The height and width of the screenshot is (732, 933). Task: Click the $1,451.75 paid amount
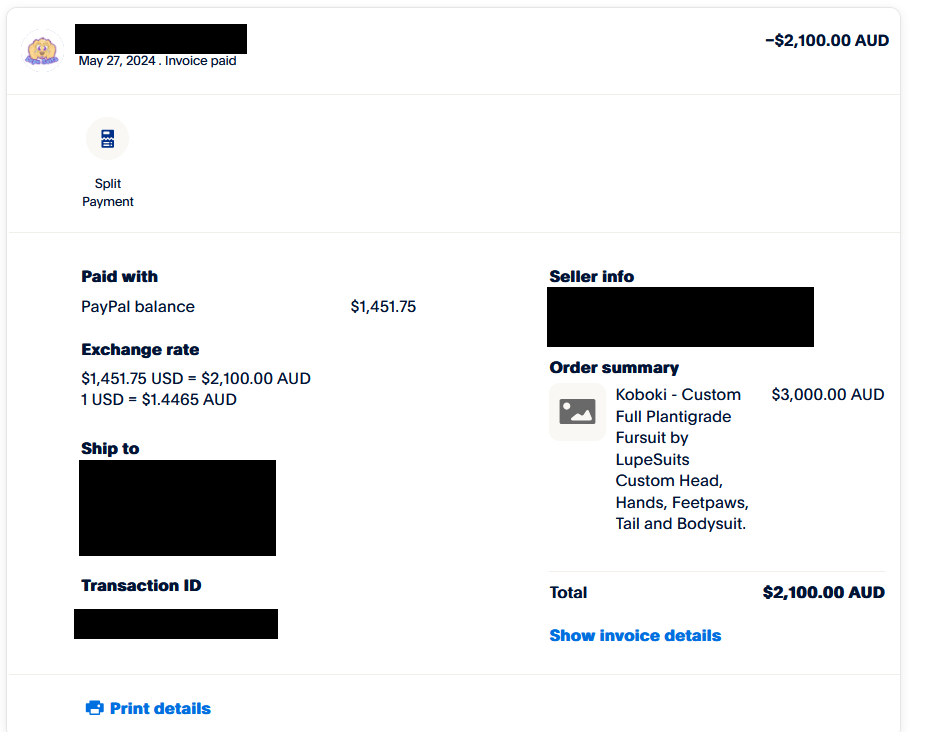tap(383, 307)
